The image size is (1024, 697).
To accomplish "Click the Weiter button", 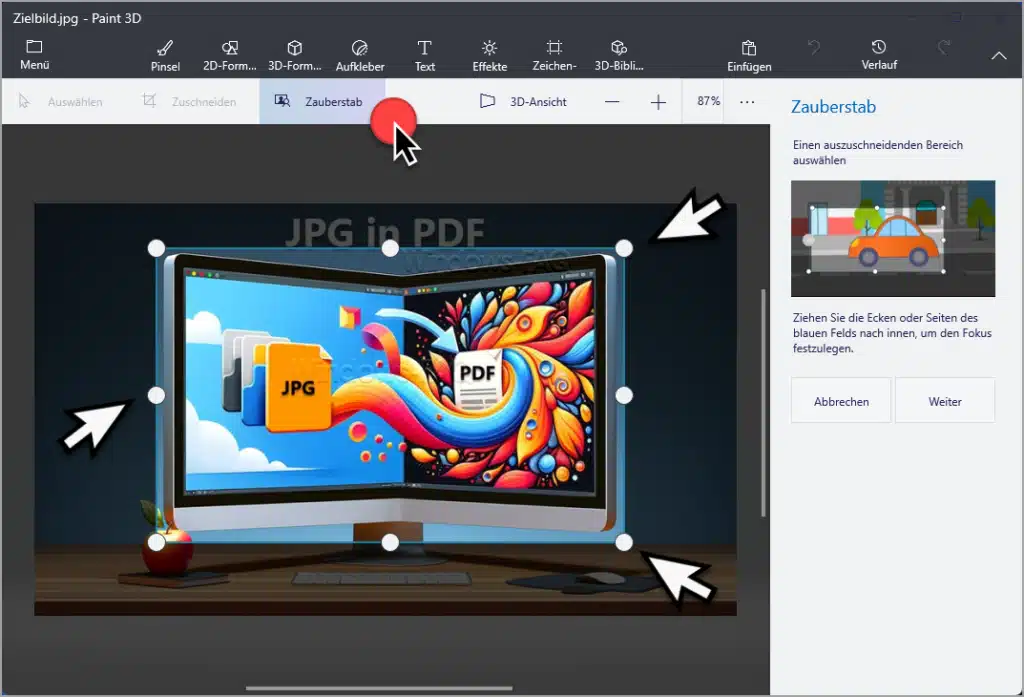I will pyautogui.click(x=945, y=400).
